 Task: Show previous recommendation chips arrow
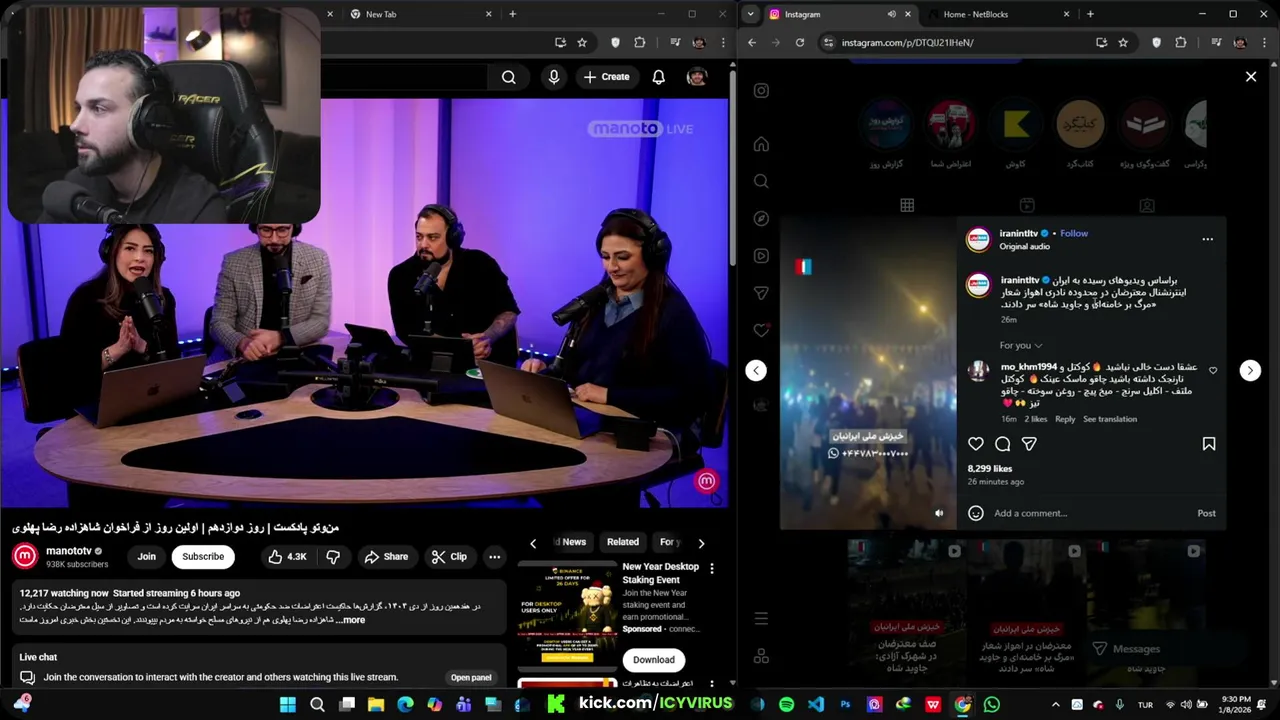(533, 543)
